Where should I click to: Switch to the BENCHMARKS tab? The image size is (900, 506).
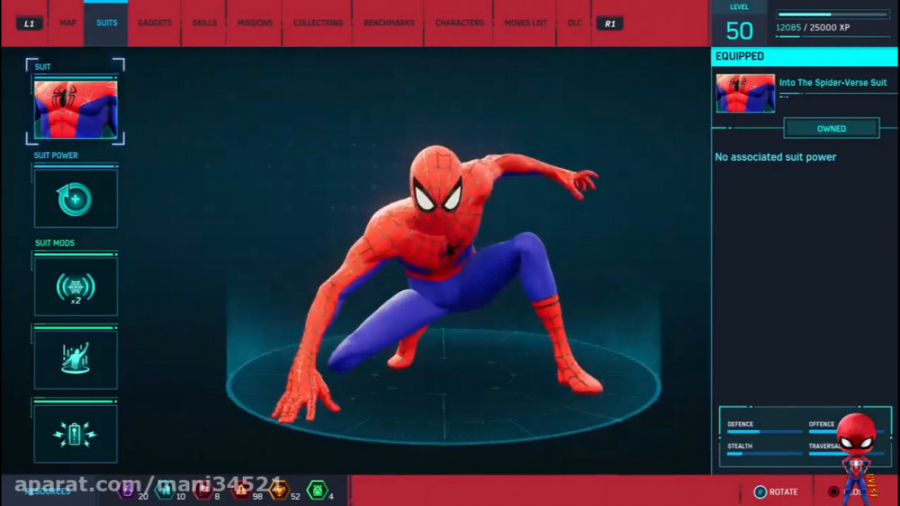tap(389, 23)
